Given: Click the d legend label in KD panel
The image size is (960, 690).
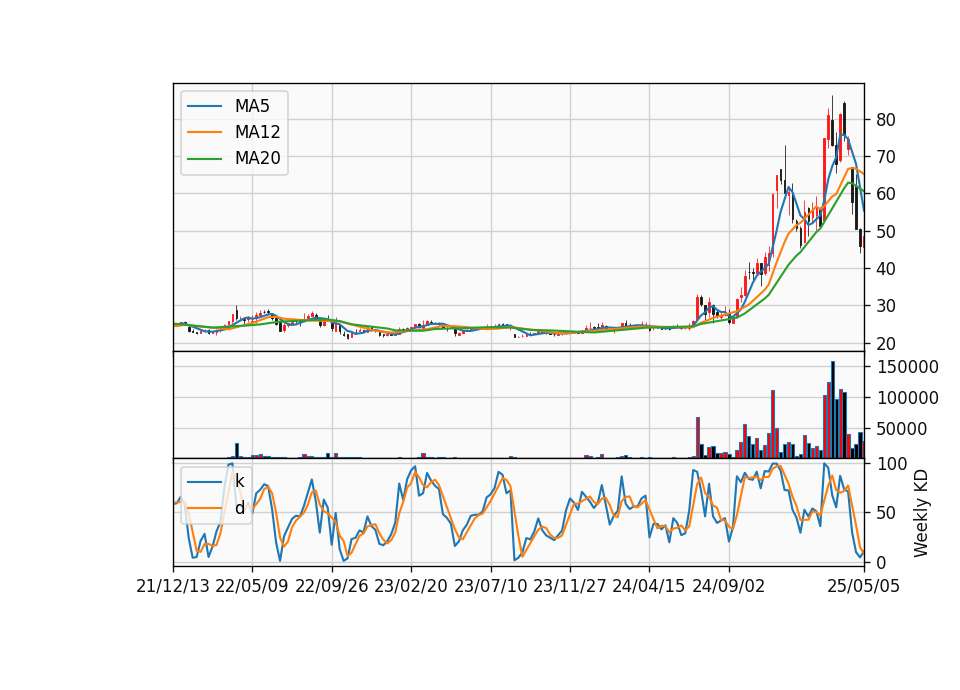Looking at the screenshot, I should click(x=239, y=508).
